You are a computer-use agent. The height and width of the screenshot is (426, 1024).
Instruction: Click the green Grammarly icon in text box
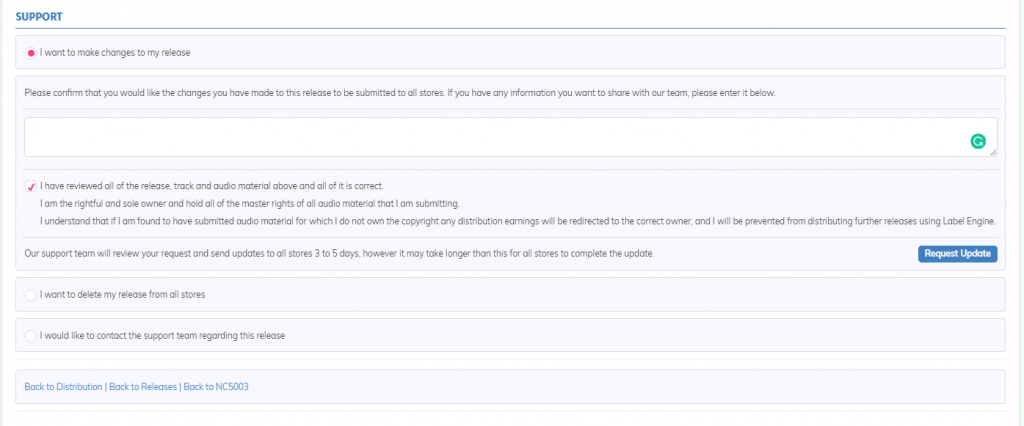coord(977,141)
